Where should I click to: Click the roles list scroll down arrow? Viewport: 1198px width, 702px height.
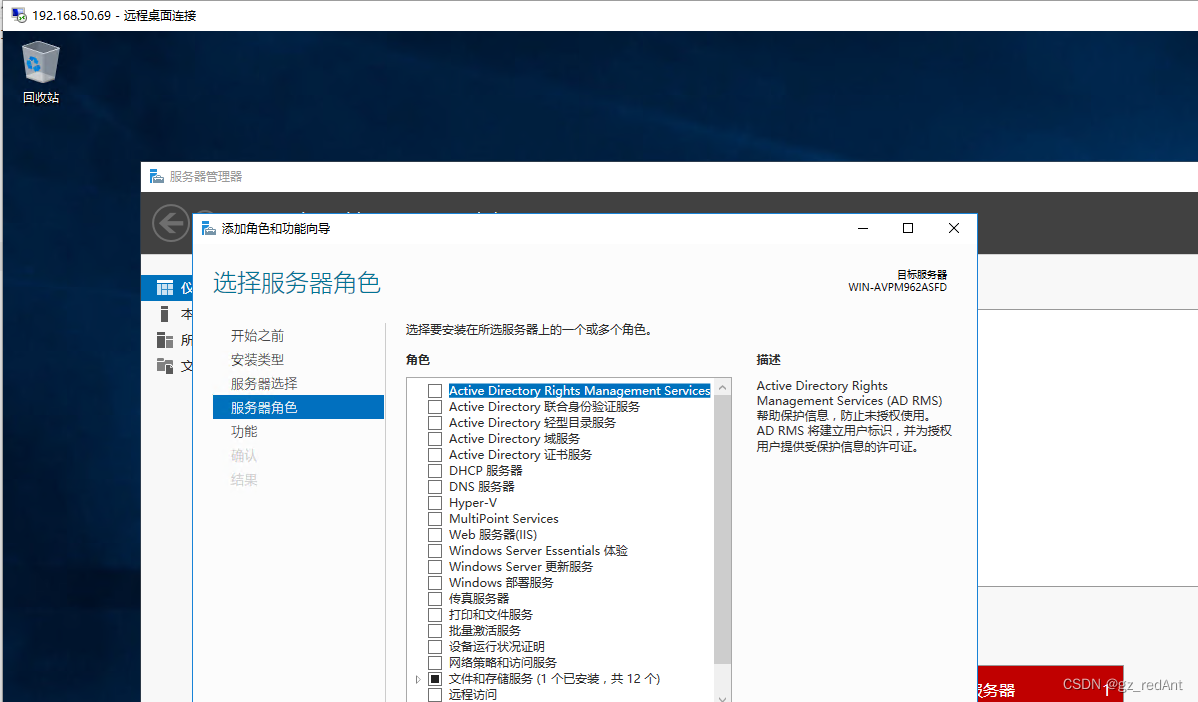pos(723,697)
